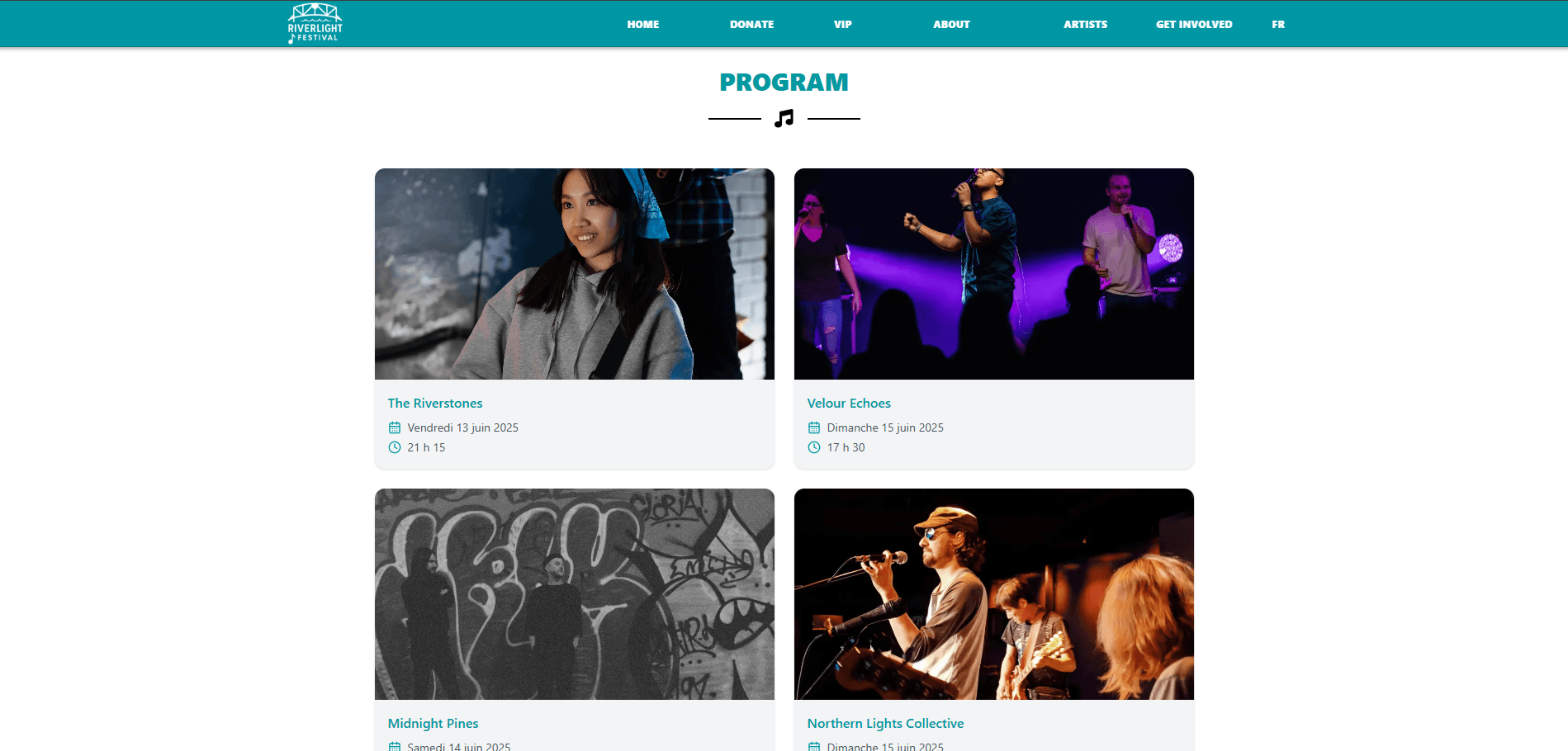Click calendar icon beside Vendredi 13 juin 2025

395,427
